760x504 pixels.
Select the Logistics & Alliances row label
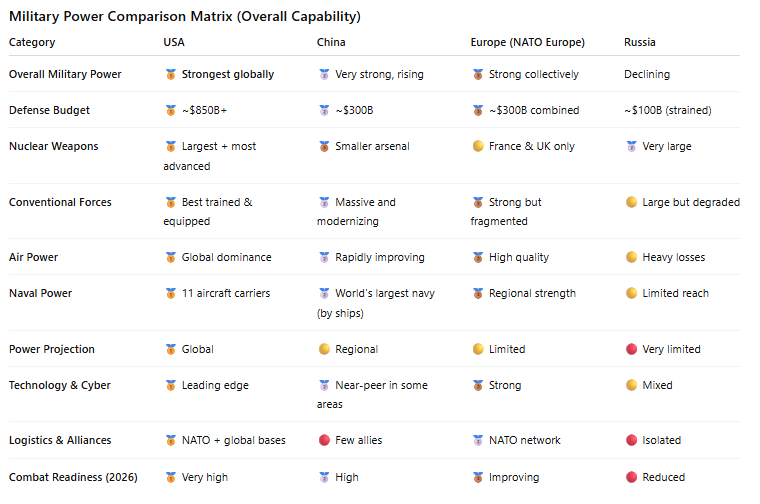pos(60,441)
